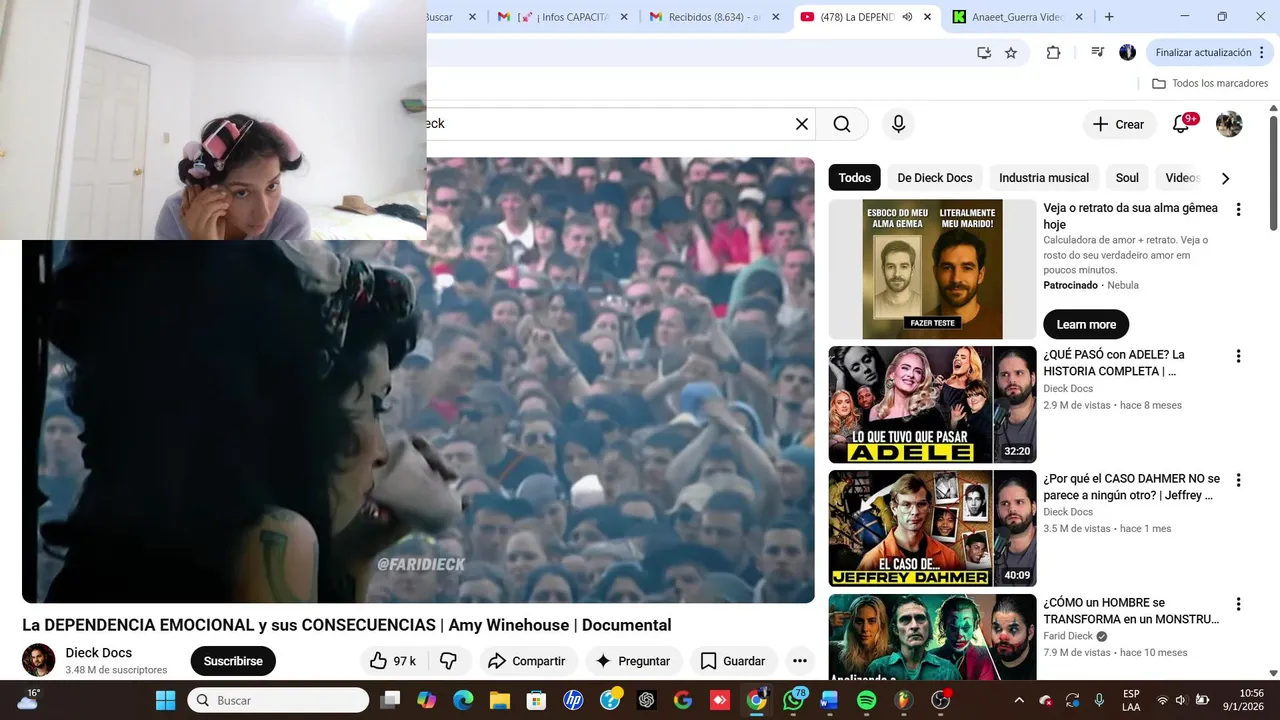The width and height of the screenshot is (1280, 720).
Task: Click the YouTube search magnifier button
Action: click(842, 124)
